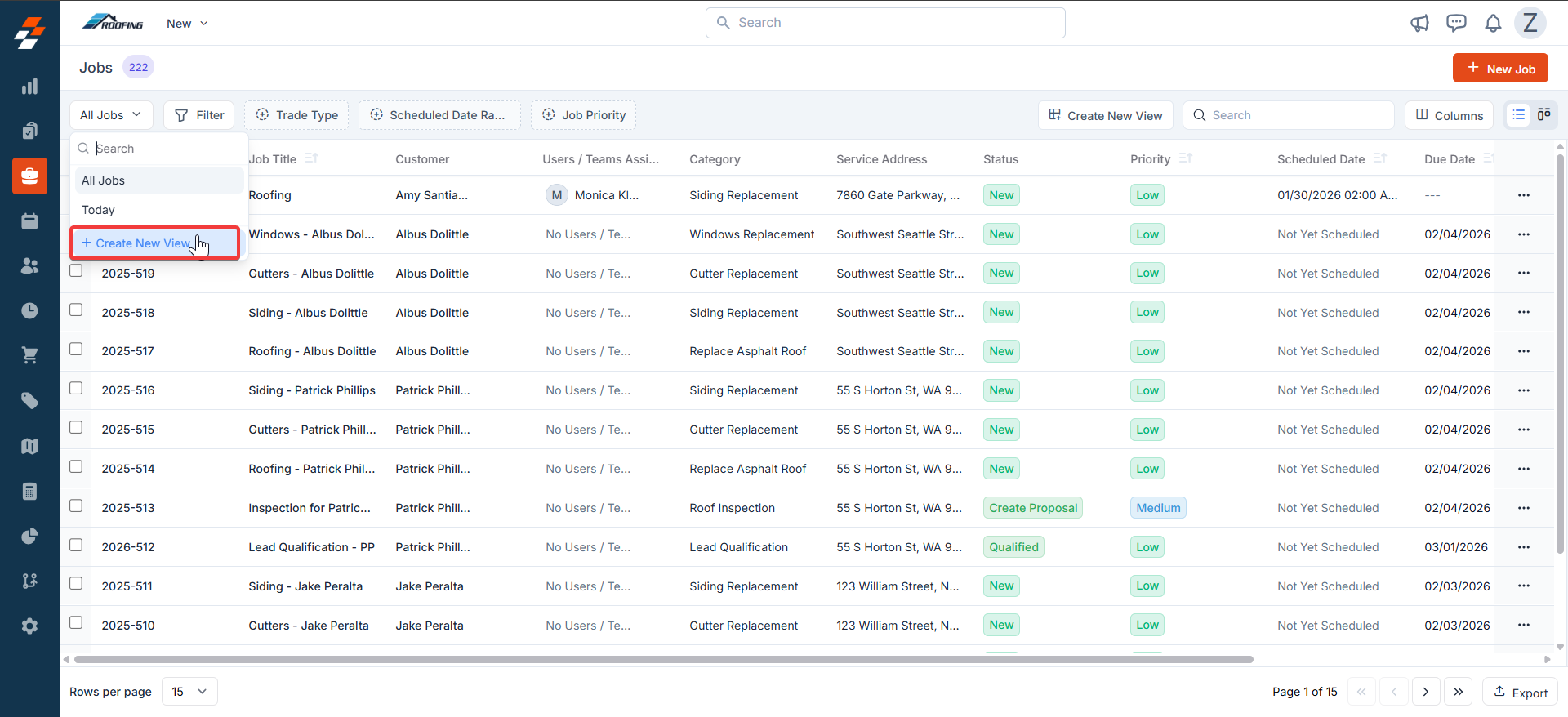Click the orange New Job button
Screen dimensions: 1568x717
pos(1500,69)
